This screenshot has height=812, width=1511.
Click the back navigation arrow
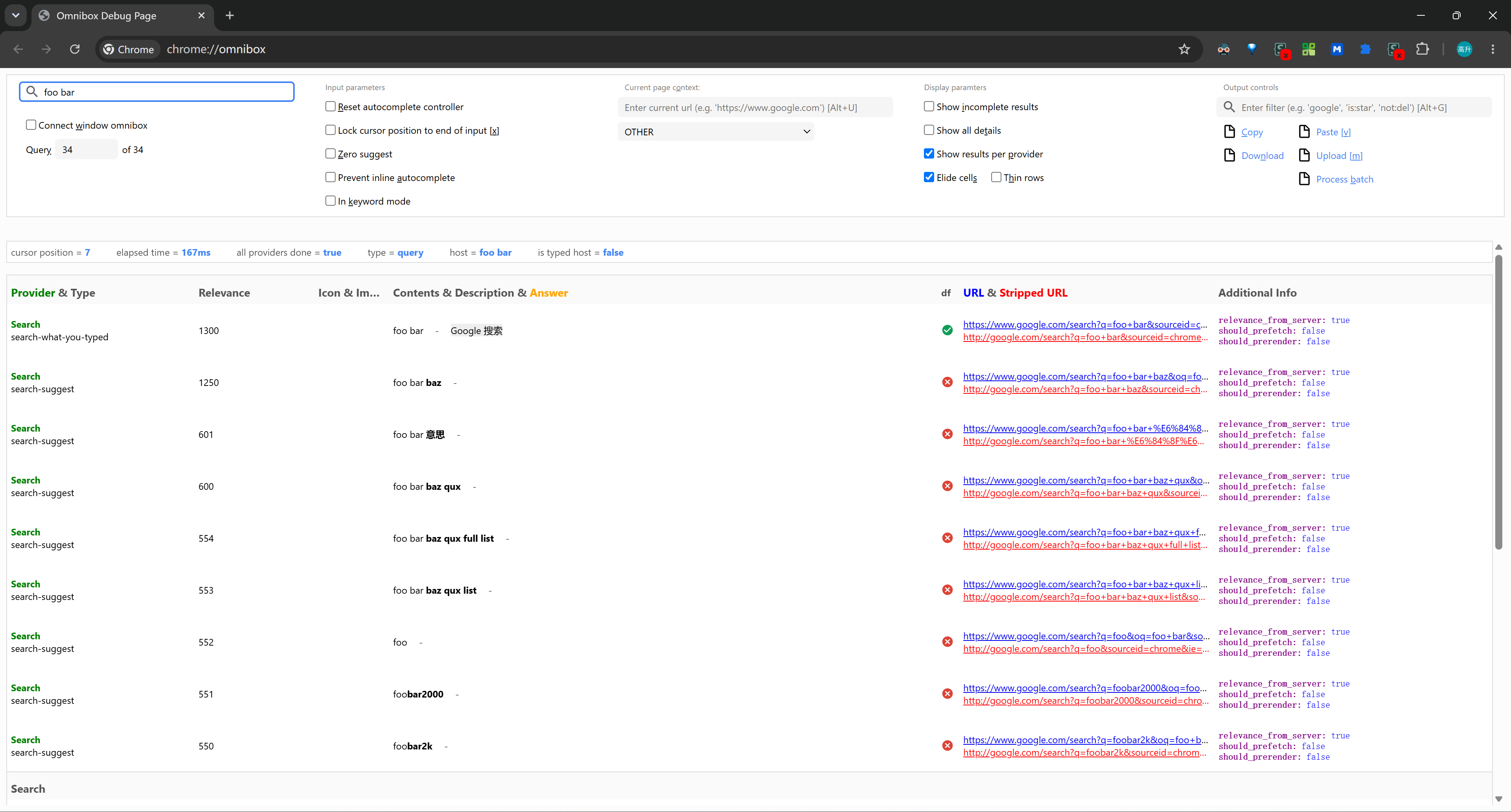pos(18,49)
